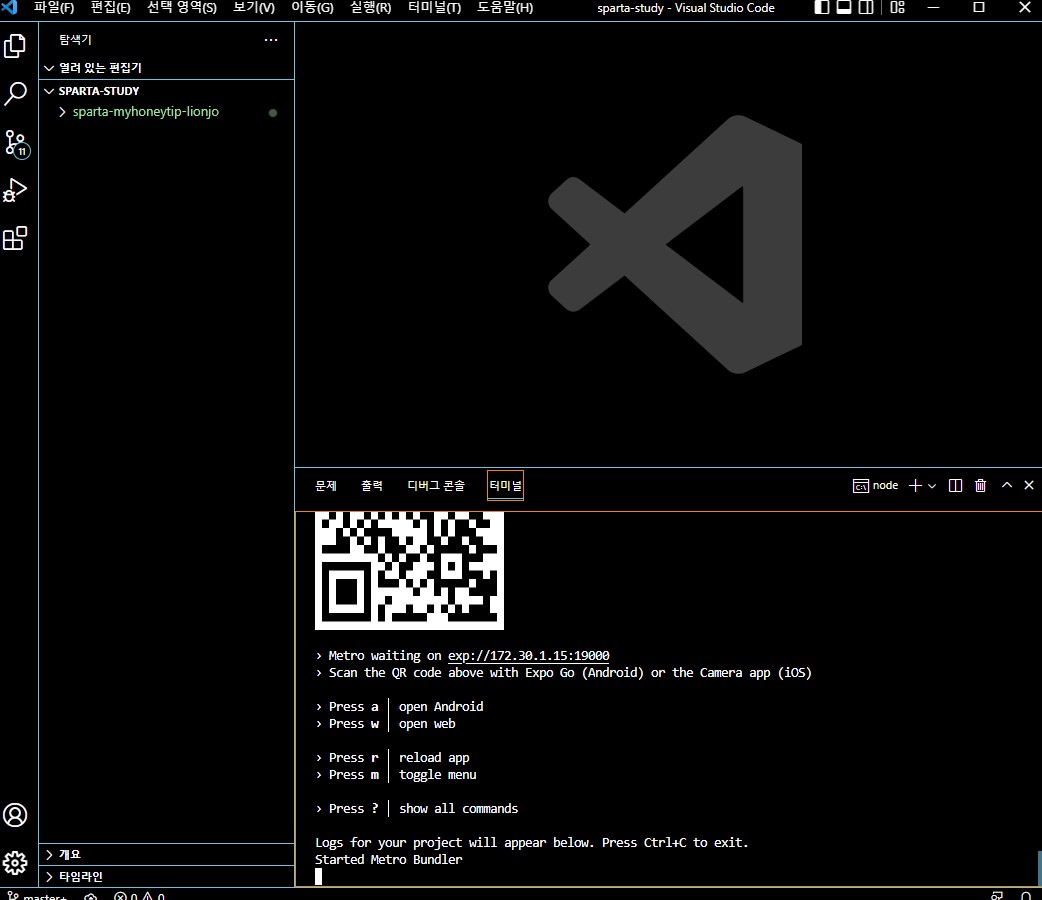1042x900 pixels.
Task: Click the VS Code logo in title bar
Action: click(x=9, y=7)
